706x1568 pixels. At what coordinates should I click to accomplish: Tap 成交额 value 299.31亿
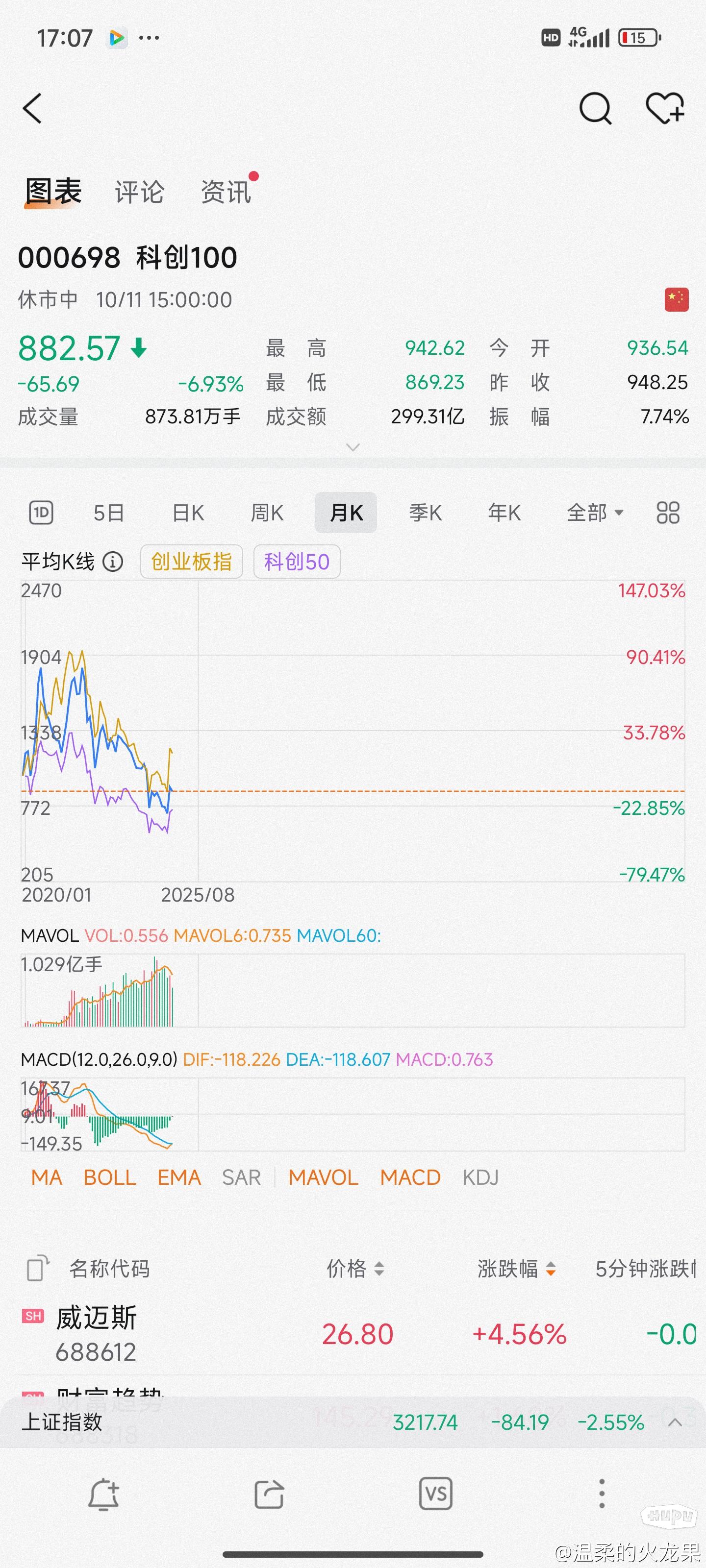[x=428, y=416]
